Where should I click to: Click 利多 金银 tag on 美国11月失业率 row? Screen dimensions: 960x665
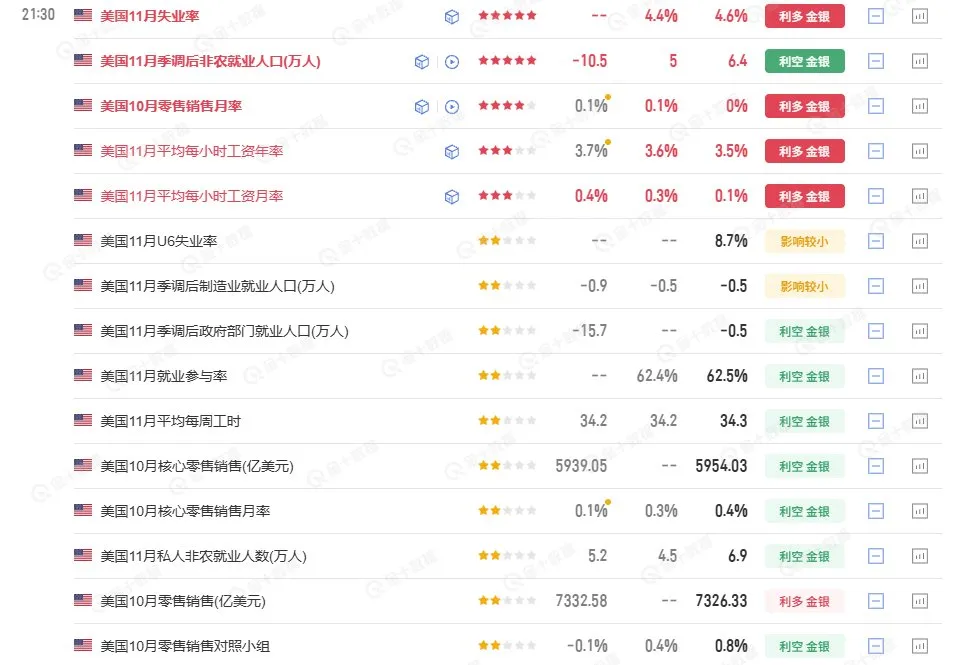click(804, 16)
